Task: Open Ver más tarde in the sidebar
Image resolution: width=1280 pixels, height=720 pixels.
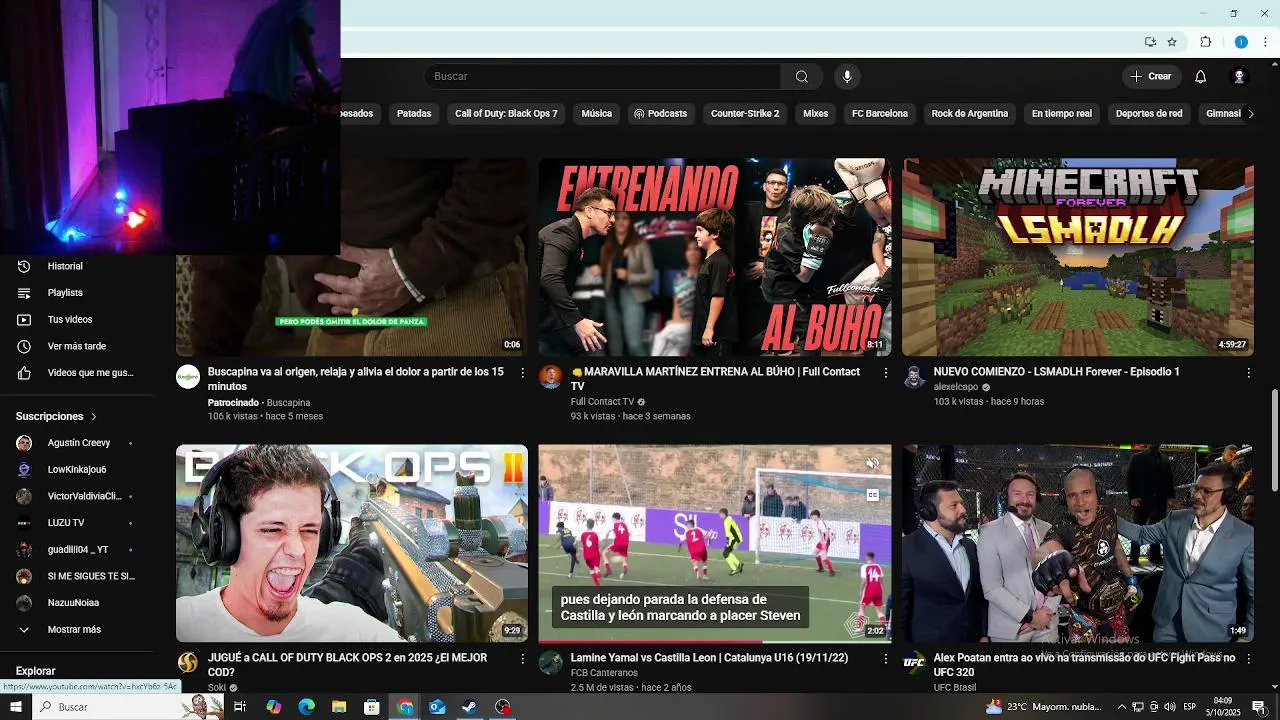Action: coord(76,346)
